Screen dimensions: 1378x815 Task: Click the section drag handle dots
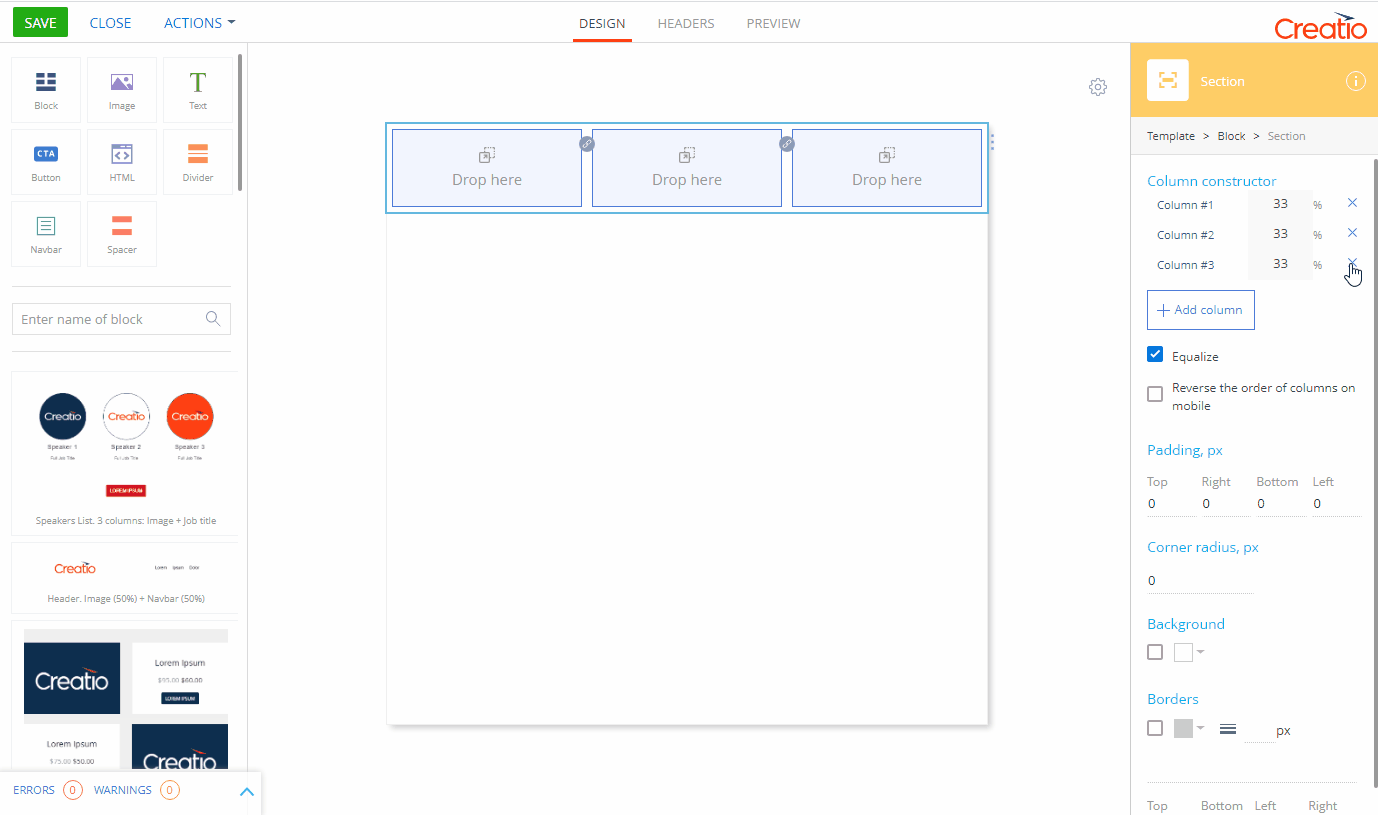[992, 142]
